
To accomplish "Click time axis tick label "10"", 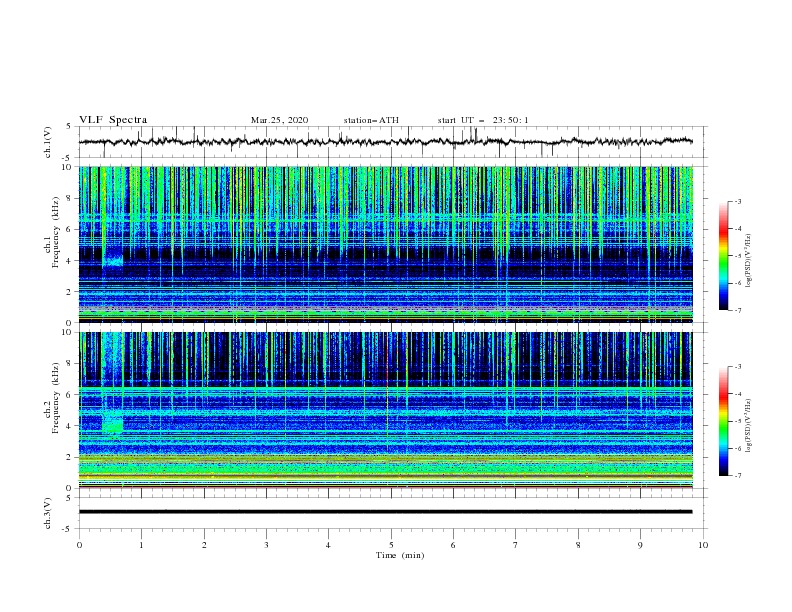I will (703, 545).
